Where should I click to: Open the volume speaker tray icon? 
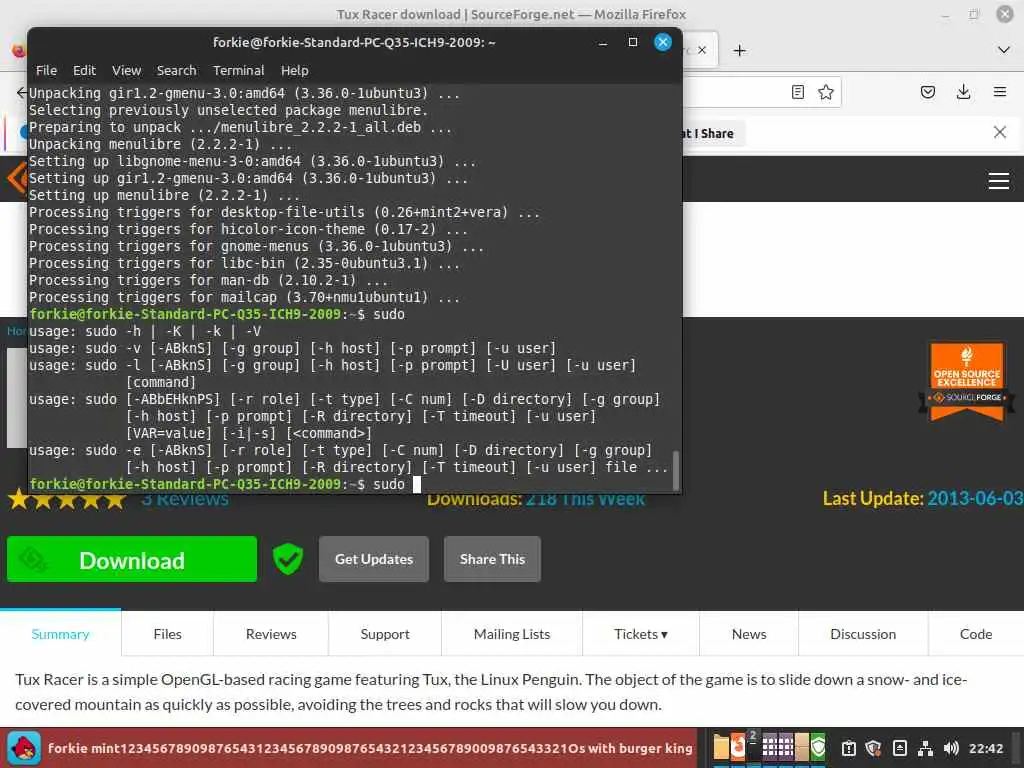coord(951,748)
